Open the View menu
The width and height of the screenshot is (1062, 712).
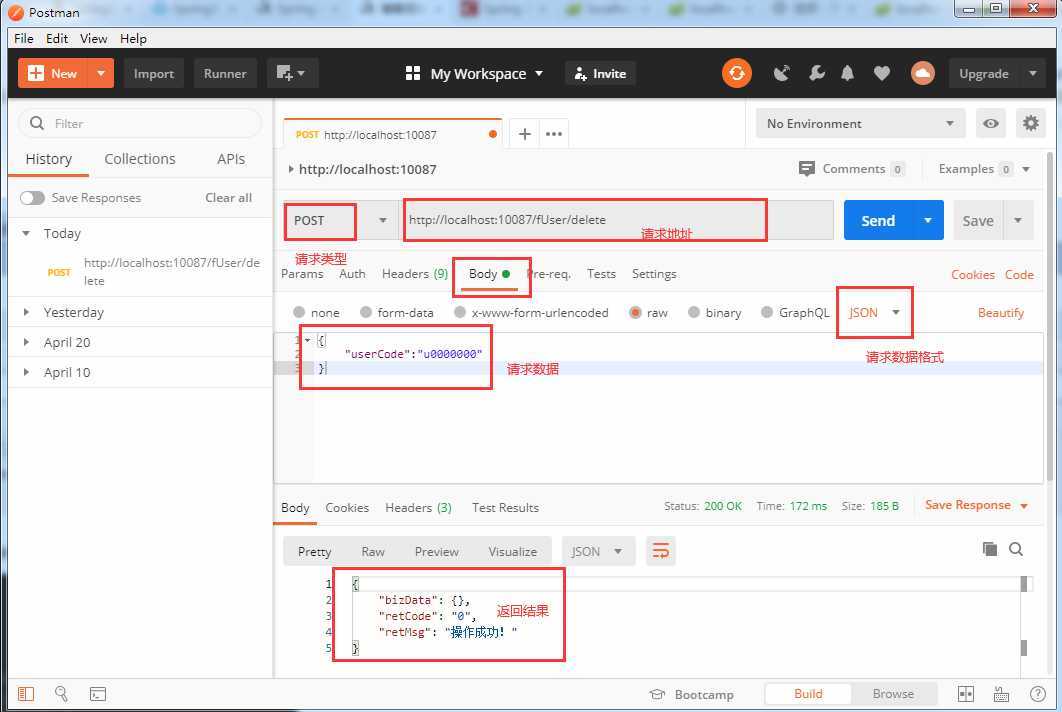93,39
